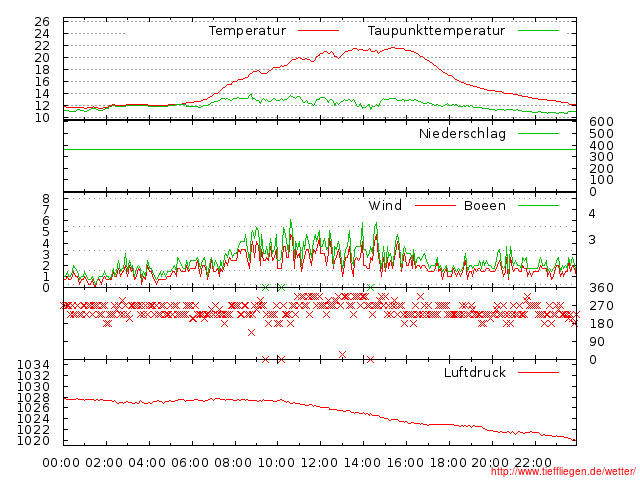Click the 600 precipitation axis value
This screenshot has width=640, height=480.
(x=601, y=122)
